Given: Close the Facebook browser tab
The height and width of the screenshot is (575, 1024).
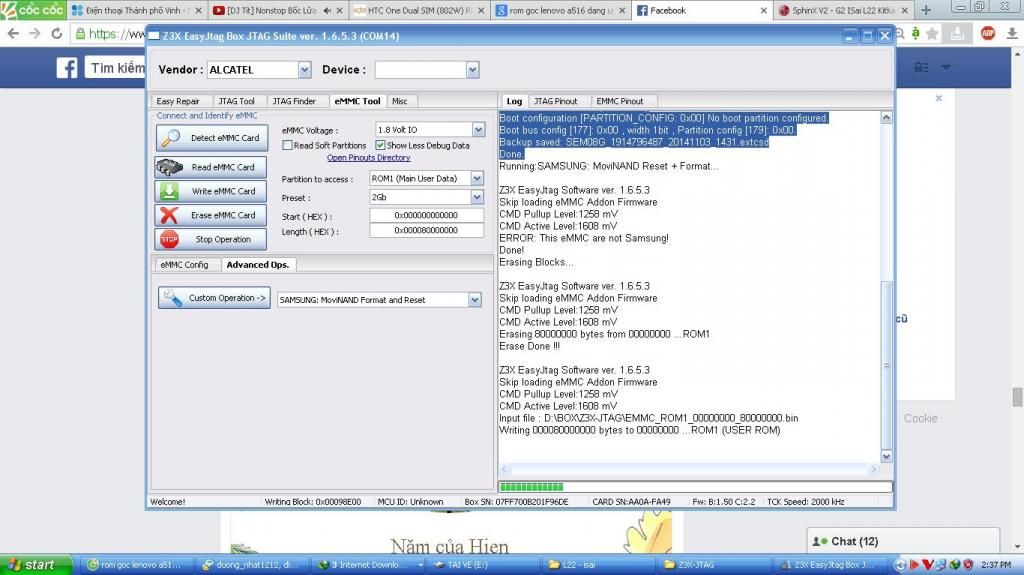Looking at the screenshot, I should pos(764,10).
